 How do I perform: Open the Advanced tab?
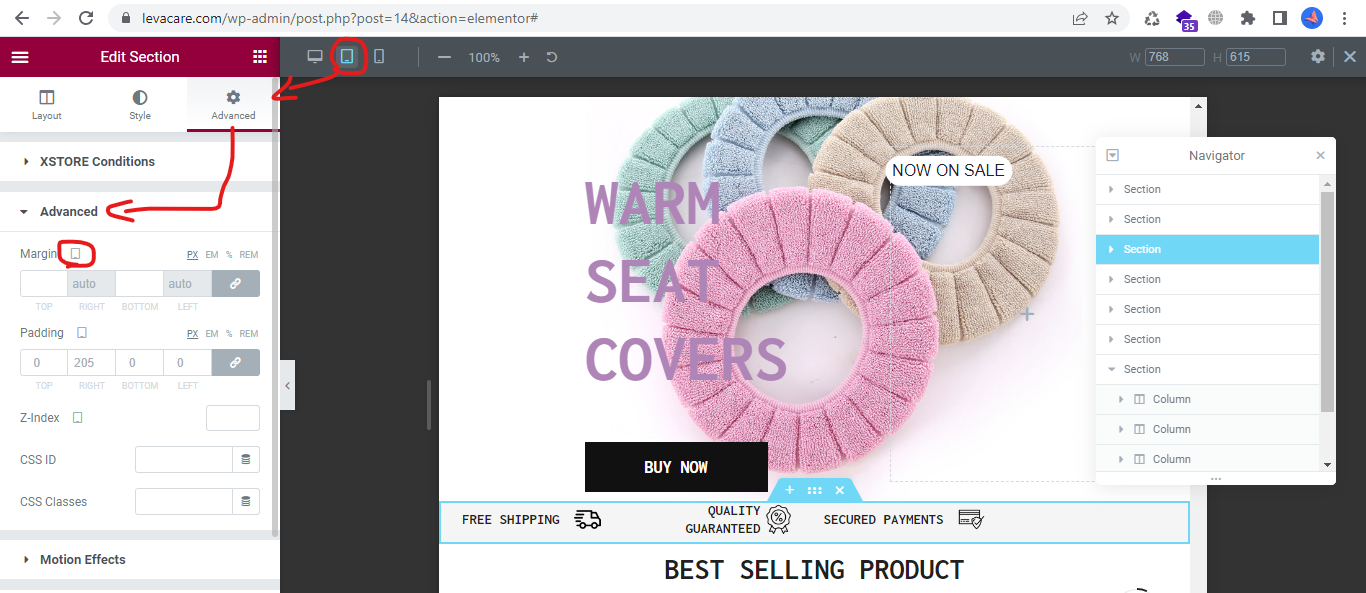[x=233, y=104]
